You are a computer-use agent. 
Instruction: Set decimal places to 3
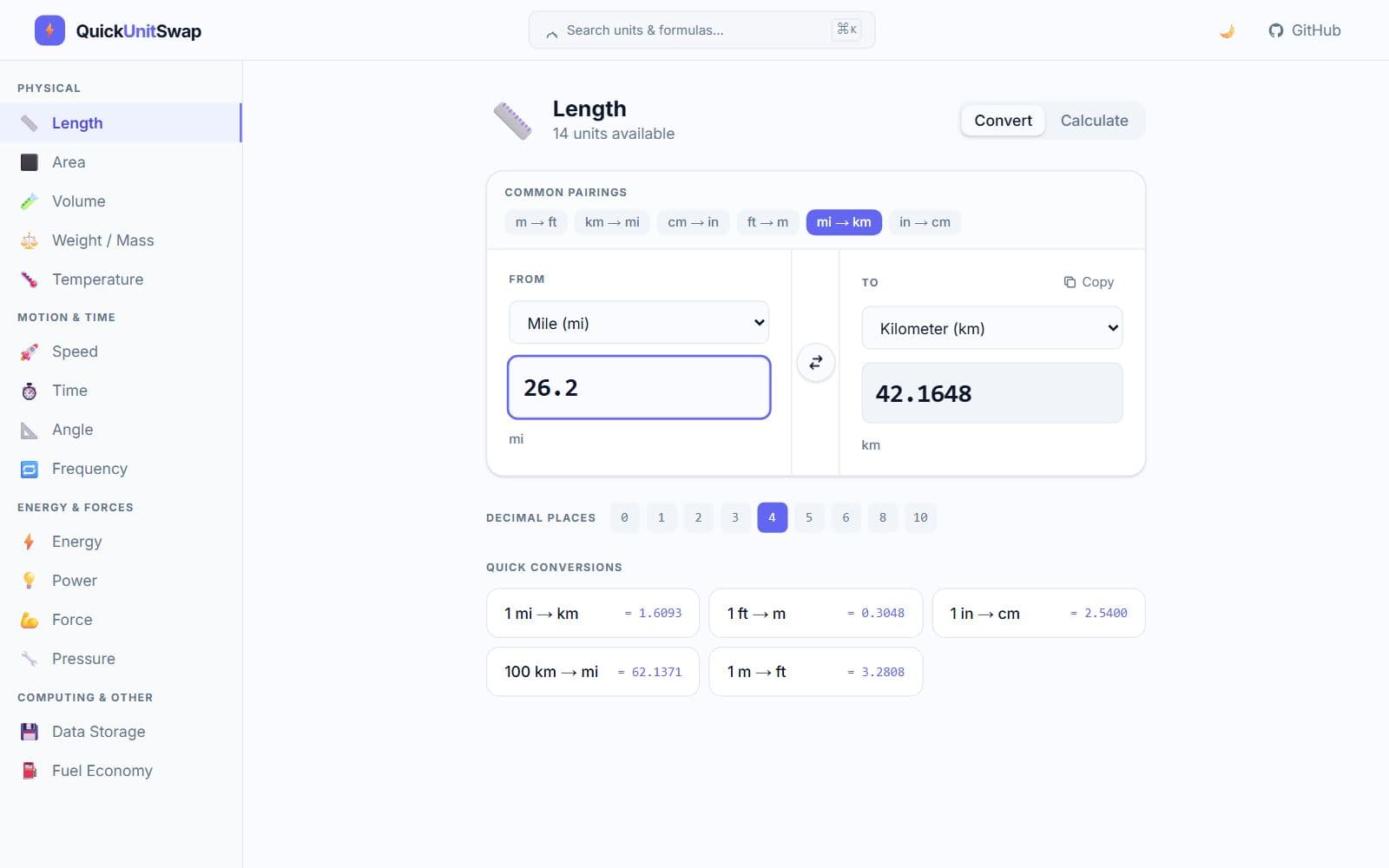point(735,517)
